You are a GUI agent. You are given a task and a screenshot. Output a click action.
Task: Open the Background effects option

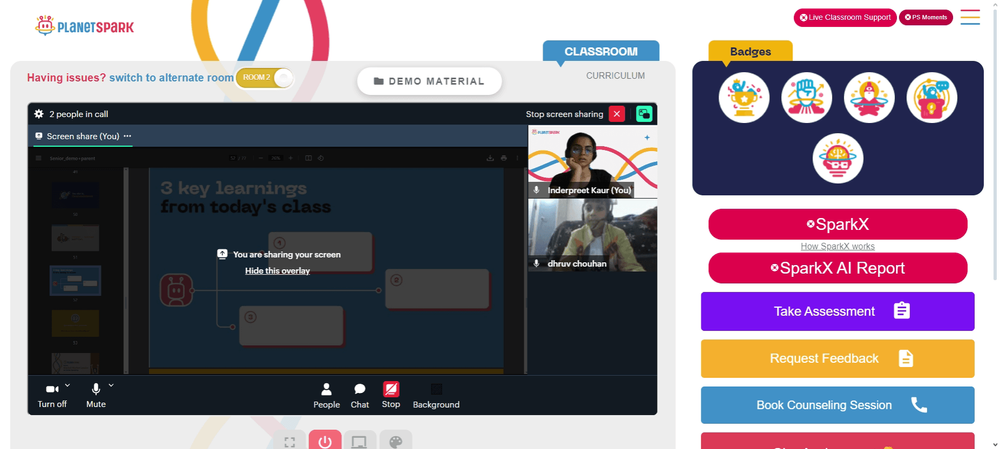click(436, 395)
